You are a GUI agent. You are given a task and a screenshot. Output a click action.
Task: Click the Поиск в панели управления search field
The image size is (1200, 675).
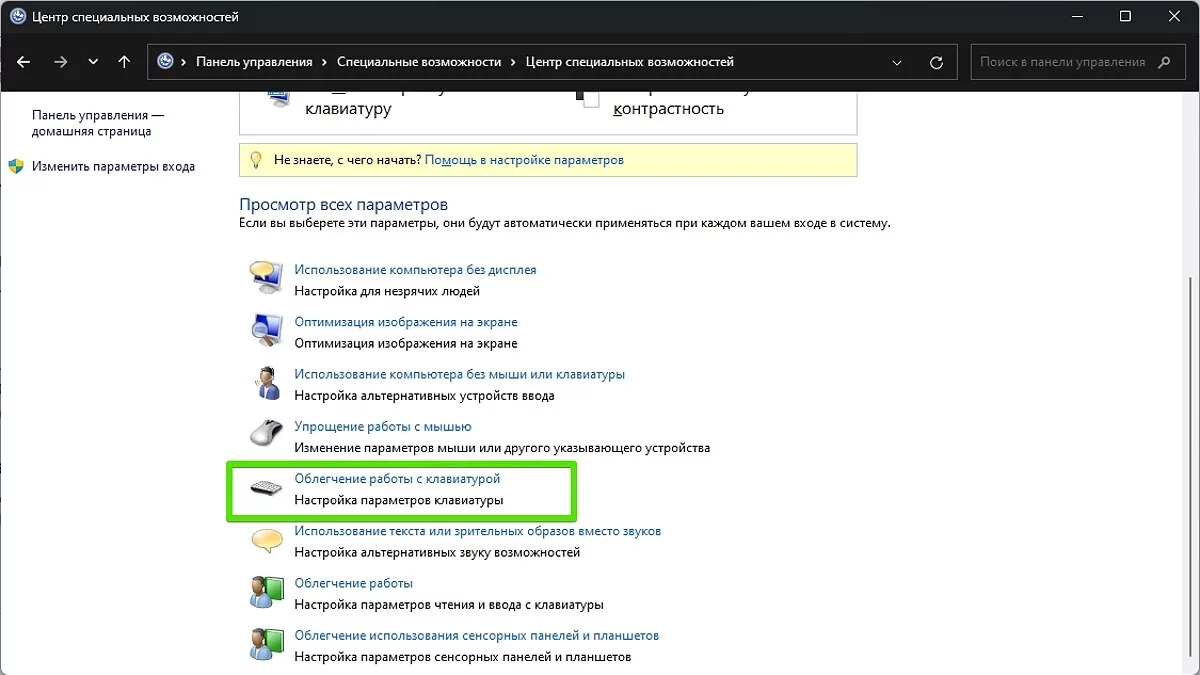click(1062, 62)
